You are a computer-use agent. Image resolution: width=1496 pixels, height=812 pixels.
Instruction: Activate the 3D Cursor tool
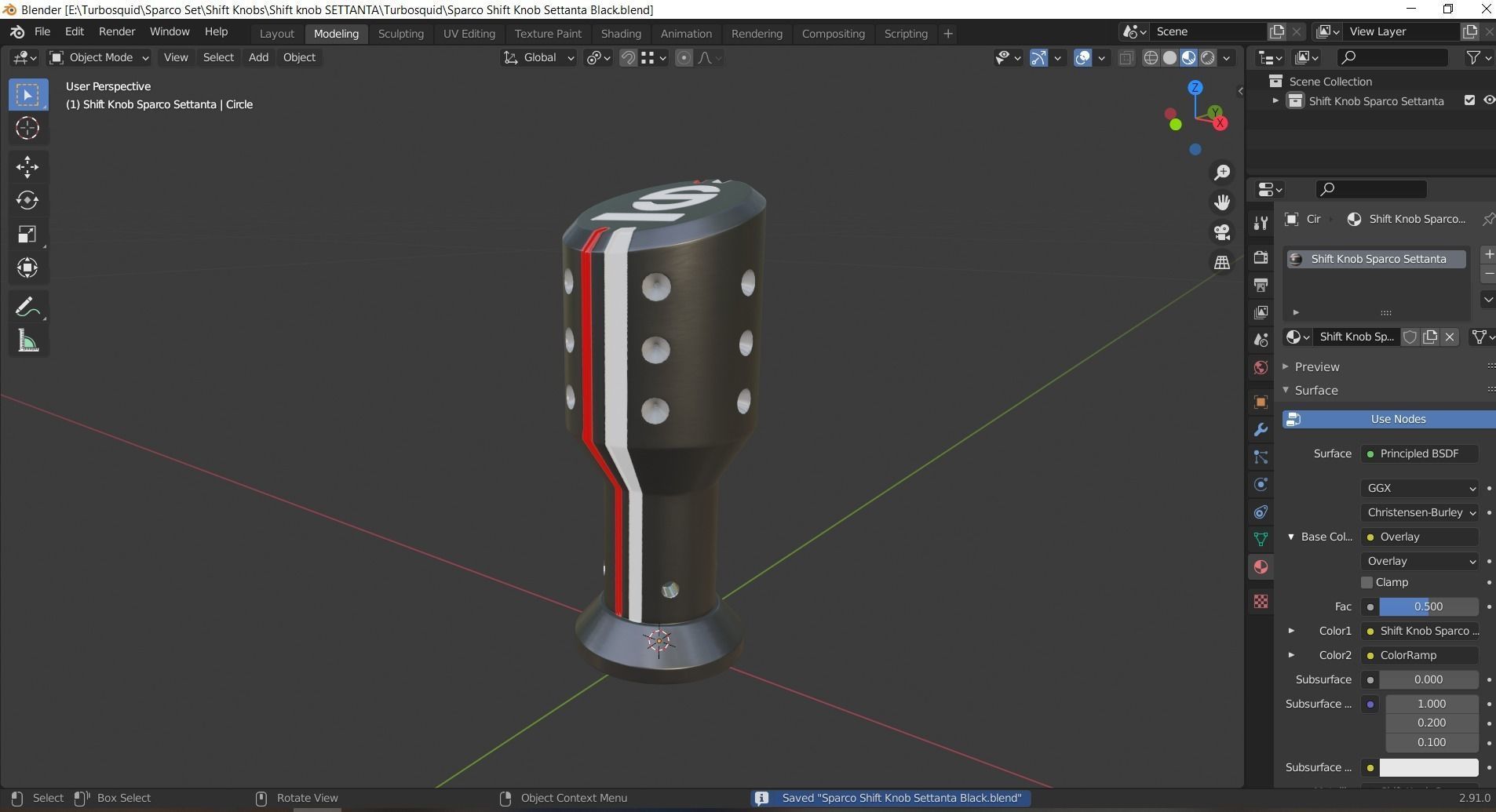(x=27, y=128)
